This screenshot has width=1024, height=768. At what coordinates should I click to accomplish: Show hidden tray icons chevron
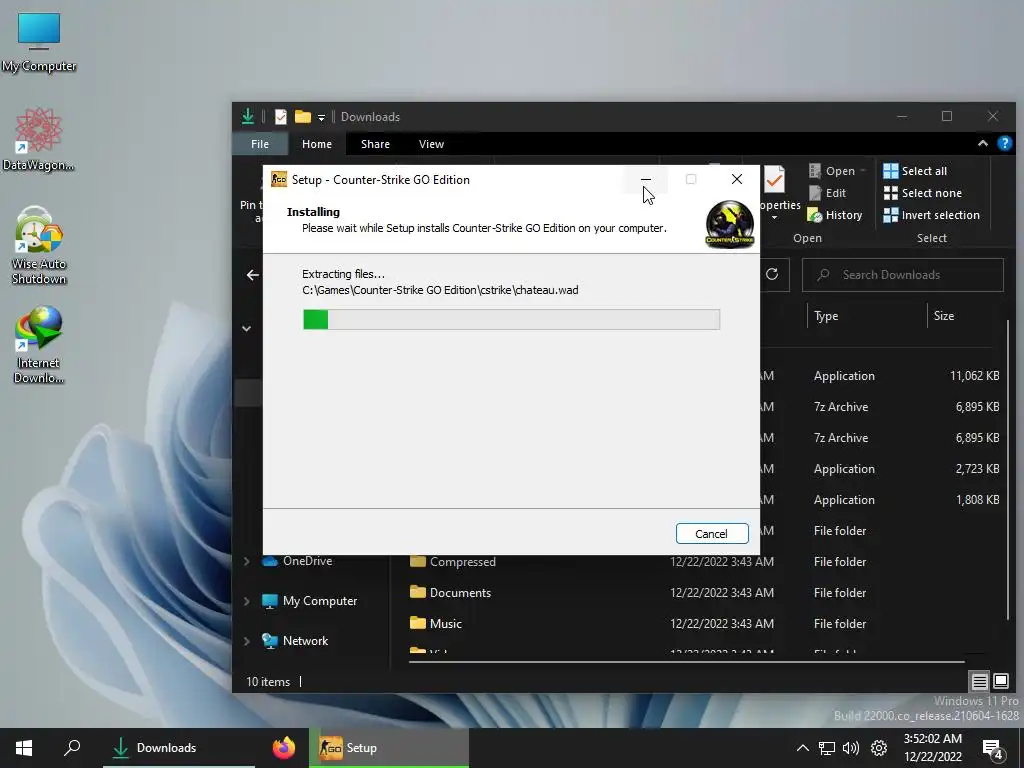803,748
